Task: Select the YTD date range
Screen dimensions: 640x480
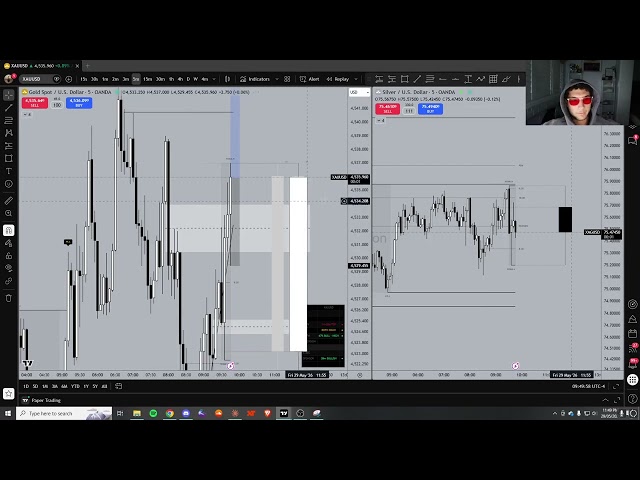Action: [75, 386]
